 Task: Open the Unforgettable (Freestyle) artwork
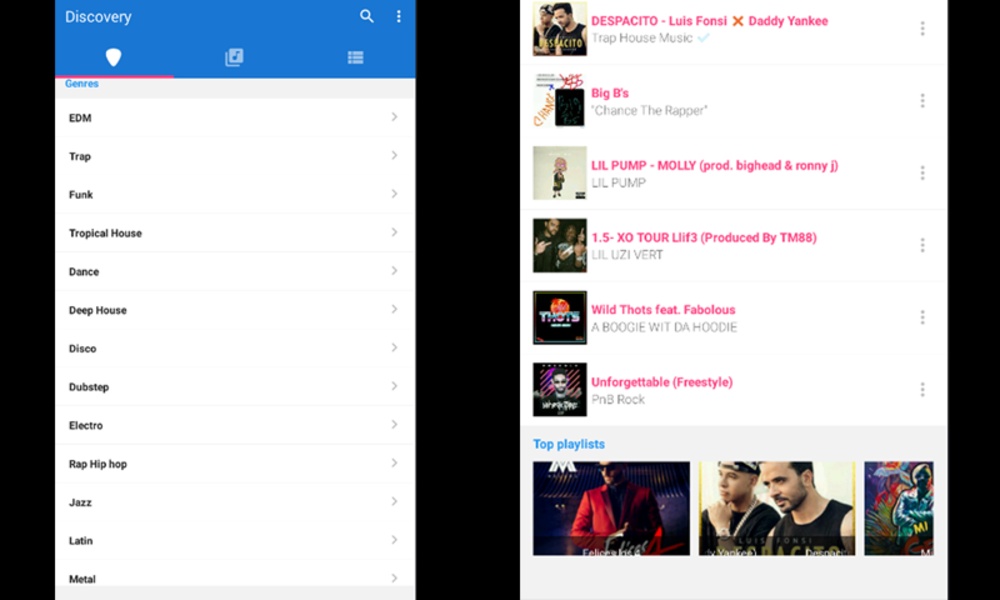pos(559,390)
